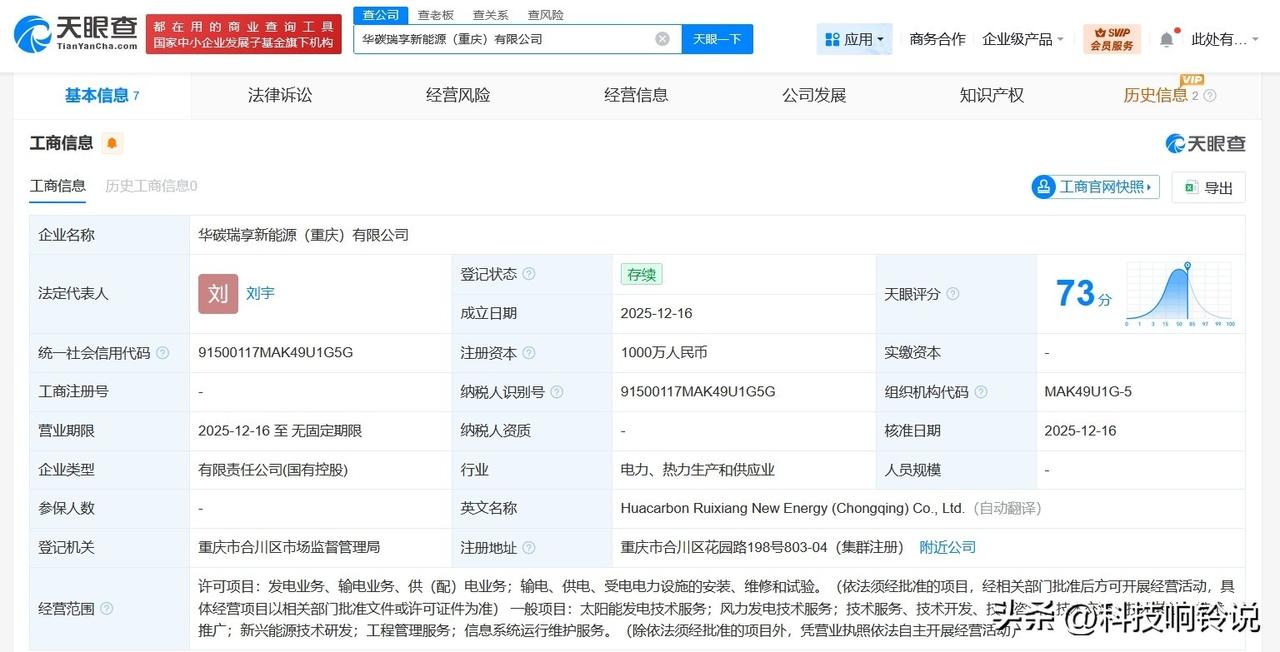Open the SVIP会员服务 icon
The height and width of the screenshot is (652, 1280).
(x=1112, y=37)
